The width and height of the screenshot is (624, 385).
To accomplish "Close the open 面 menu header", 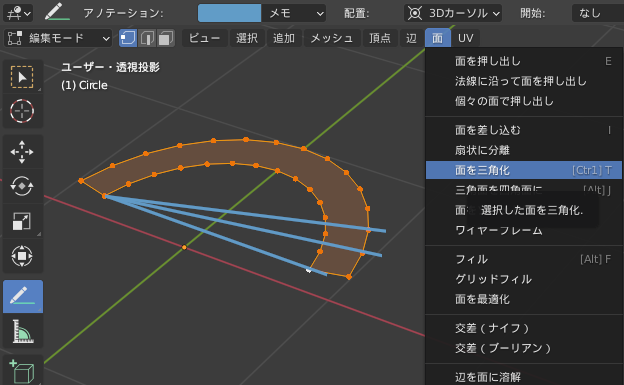I will click(437, 38).
